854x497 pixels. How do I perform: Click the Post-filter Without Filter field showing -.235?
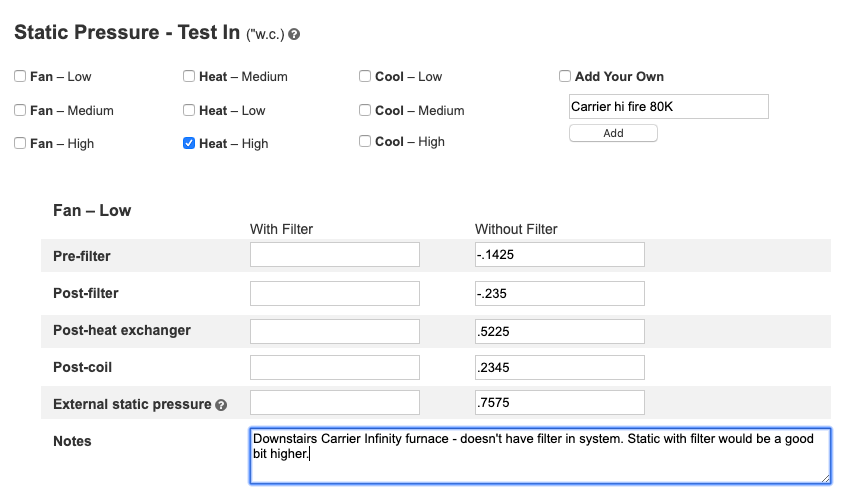coord(559,293)
